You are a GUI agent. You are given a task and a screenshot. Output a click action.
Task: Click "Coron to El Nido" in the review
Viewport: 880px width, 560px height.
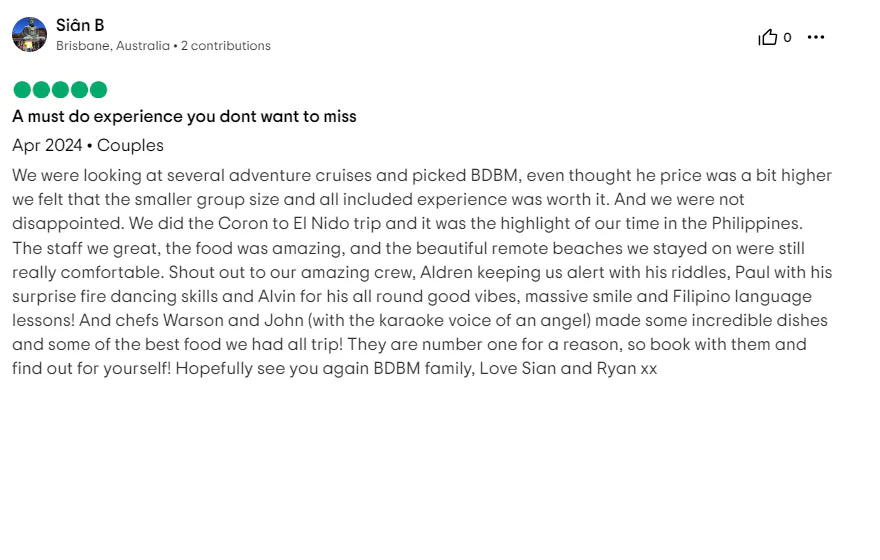(x=256, y=224)
